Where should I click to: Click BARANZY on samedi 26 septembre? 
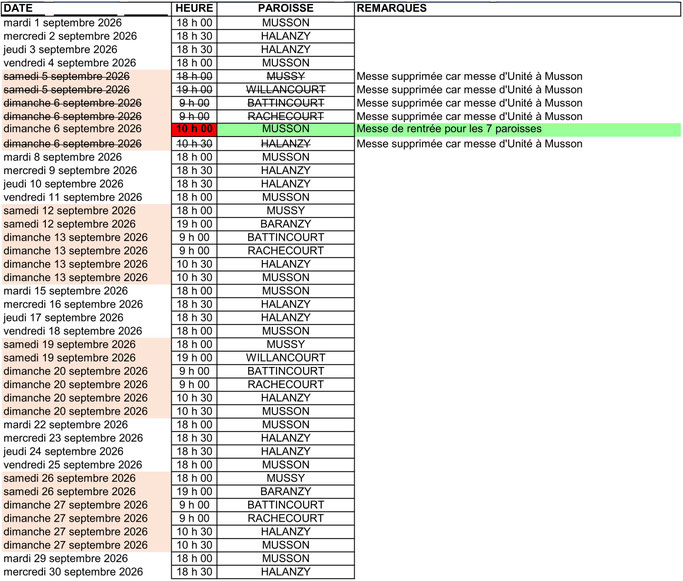point(286,492)
